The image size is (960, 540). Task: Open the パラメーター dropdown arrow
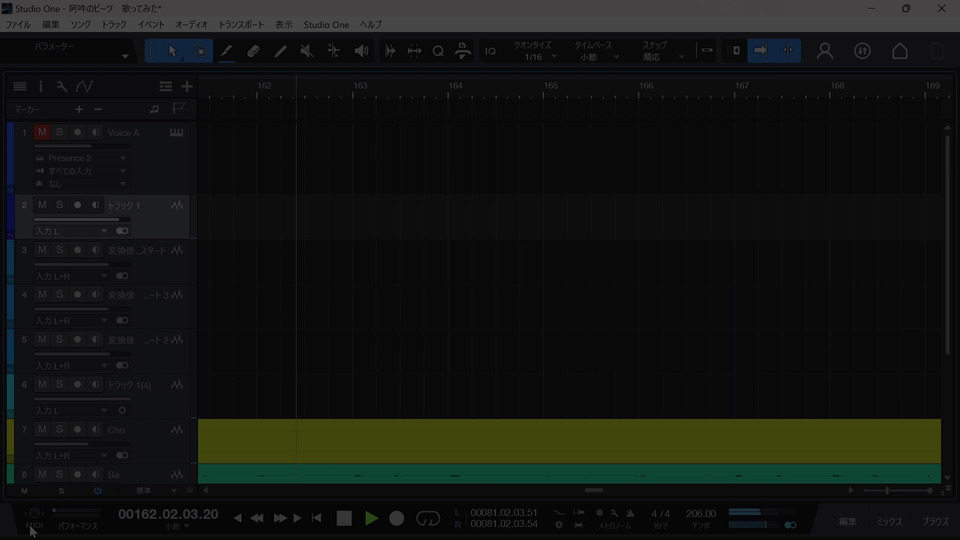[125, 56]
